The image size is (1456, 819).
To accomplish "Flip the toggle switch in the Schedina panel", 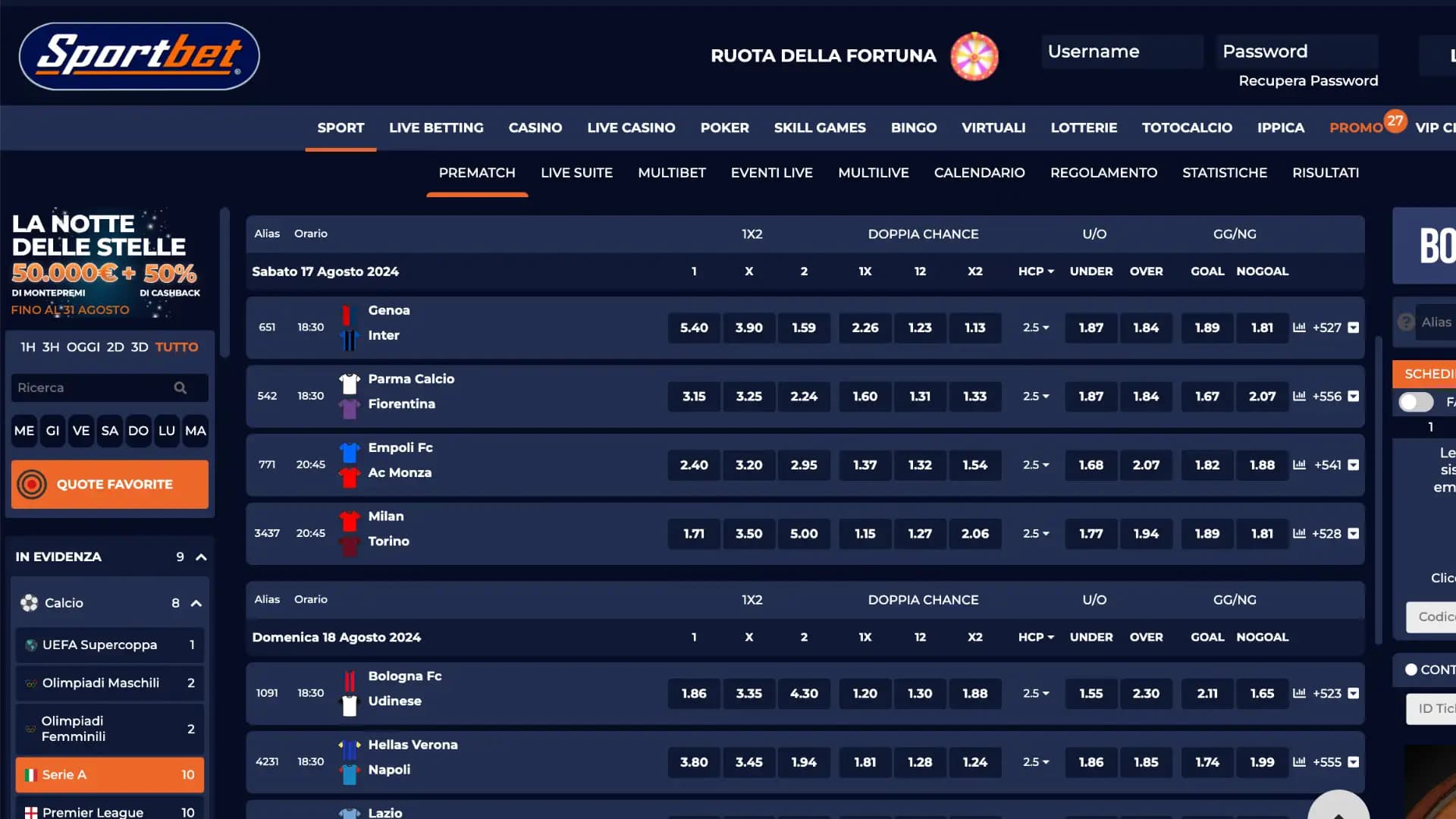I will click(1415, 402).
